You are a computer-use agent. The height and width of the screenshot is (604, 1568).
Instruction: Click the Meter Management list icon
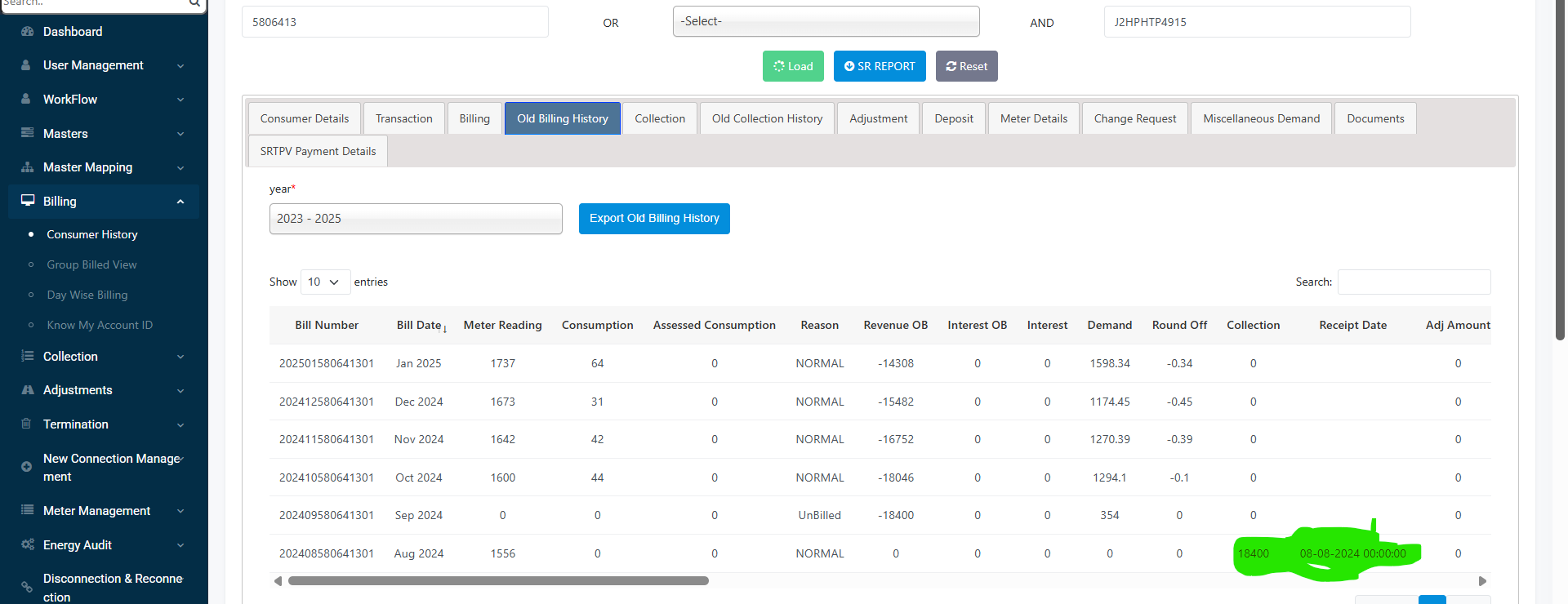pos(27,511)
